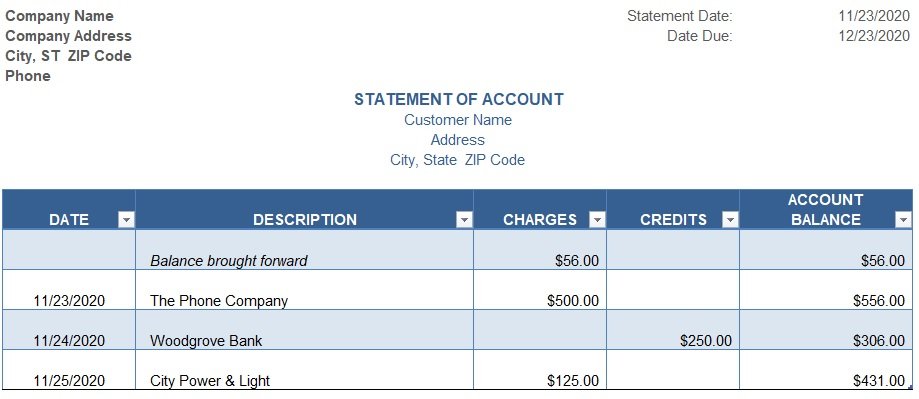Click the Customer Name field
919x399 pixels.
click(x=458, y=120)
